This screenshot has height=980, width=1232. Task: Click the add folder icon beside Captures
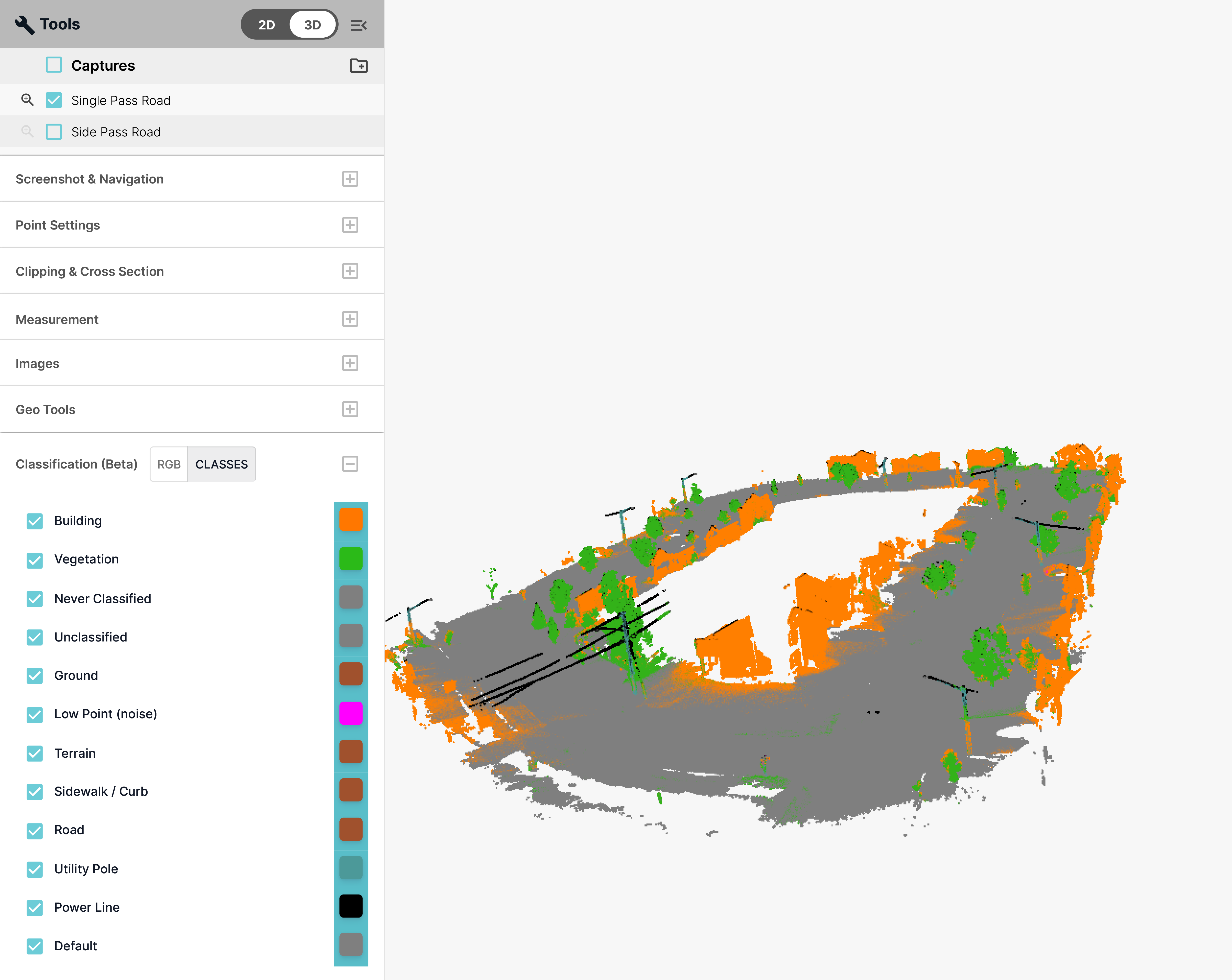(x=358, y=66)
